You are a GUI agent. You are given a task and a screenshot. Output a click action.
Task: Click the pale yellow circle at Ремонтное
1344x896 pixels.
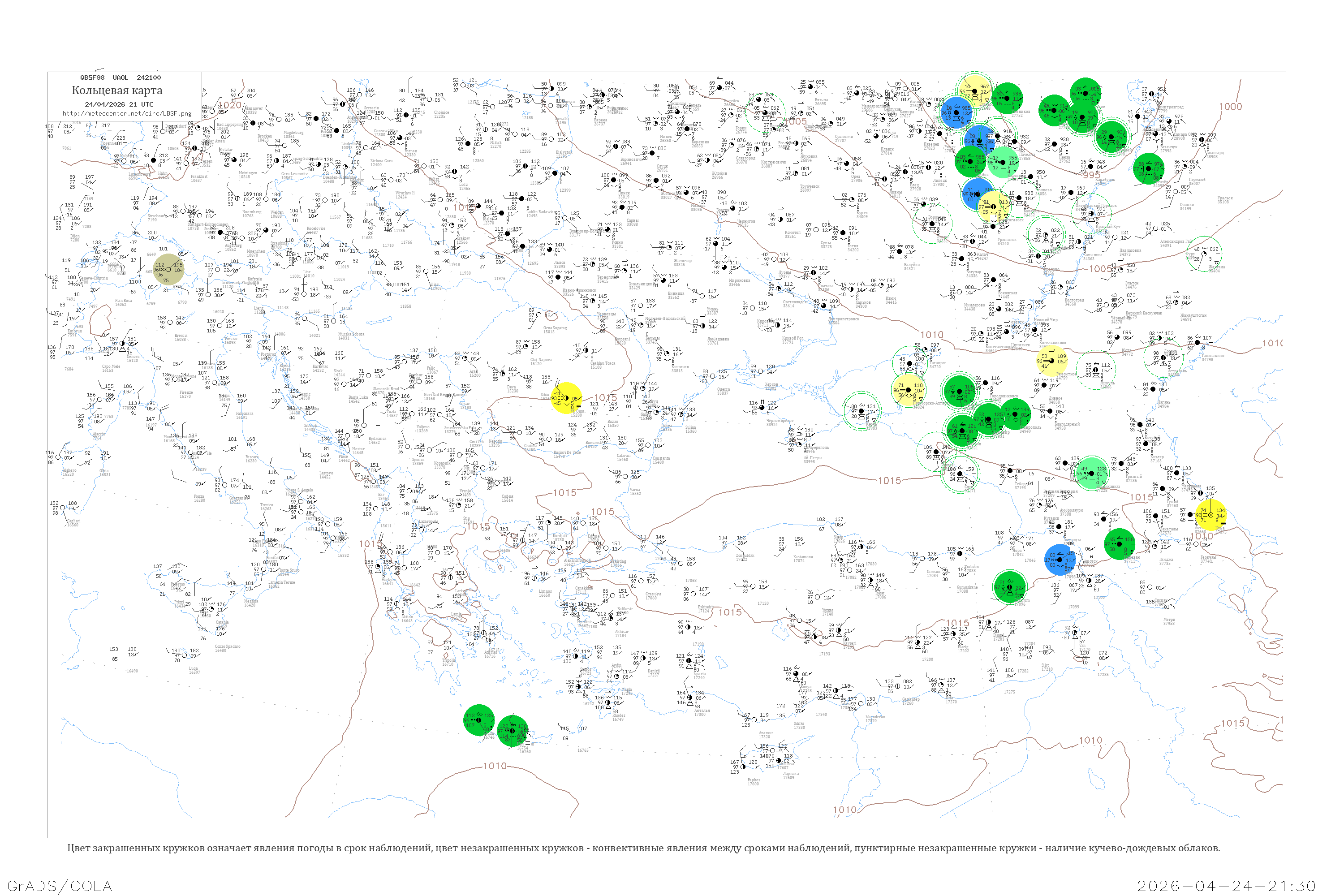(x=1052, y=361)
